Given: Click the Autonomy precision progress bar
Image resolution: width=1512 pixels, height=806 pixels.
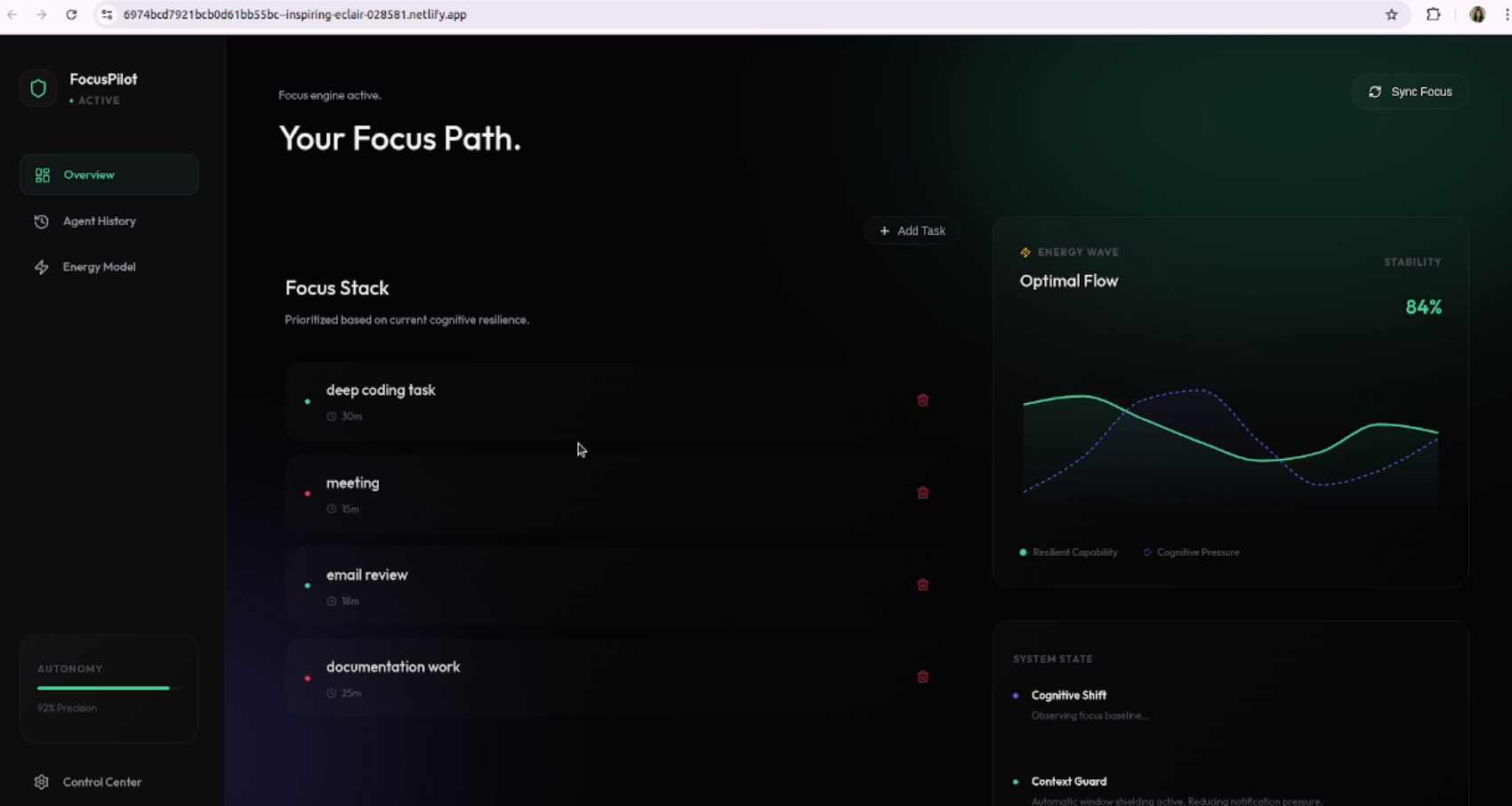Looking at the screenshot, I should [x=109, y=688].
